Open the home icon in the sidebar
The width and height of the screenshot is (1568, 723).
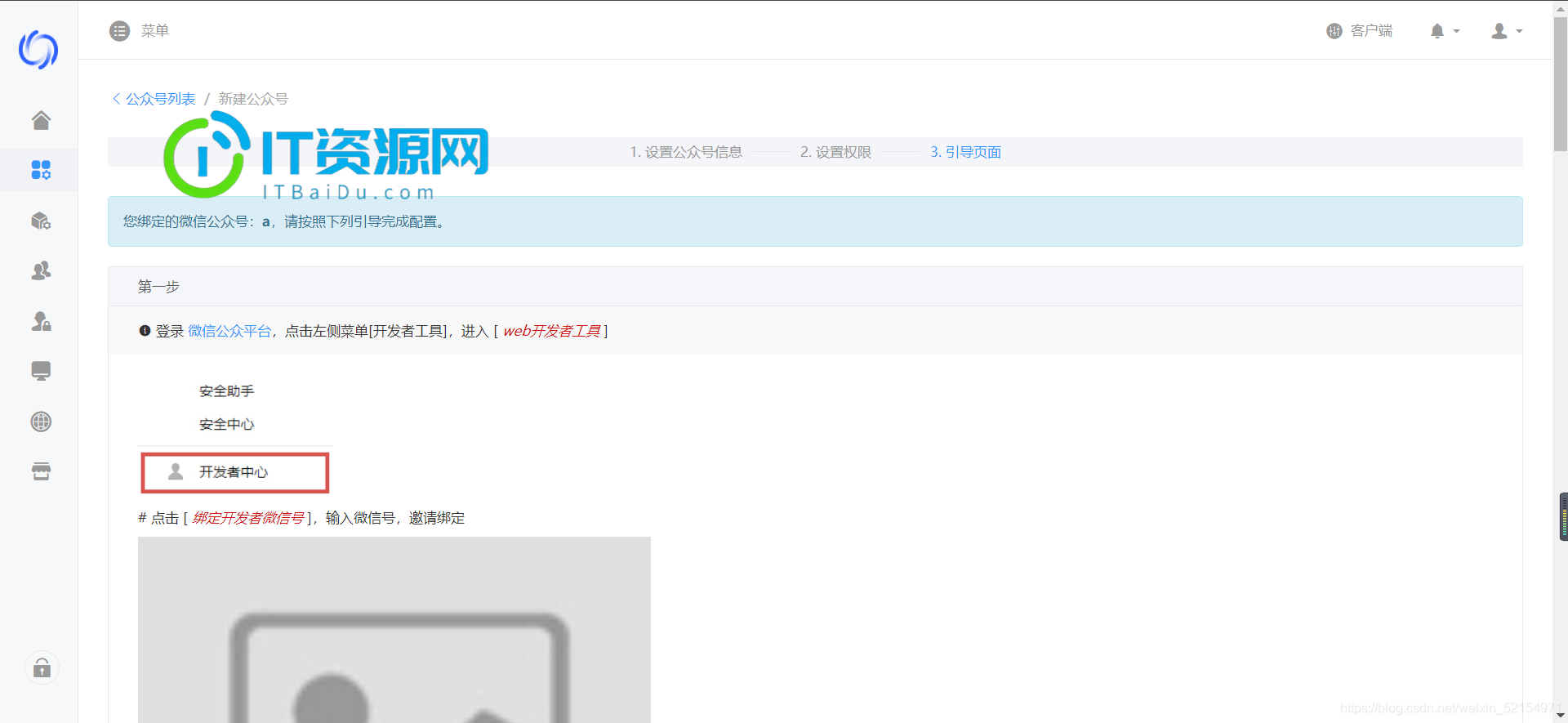(x=41, y=120)
